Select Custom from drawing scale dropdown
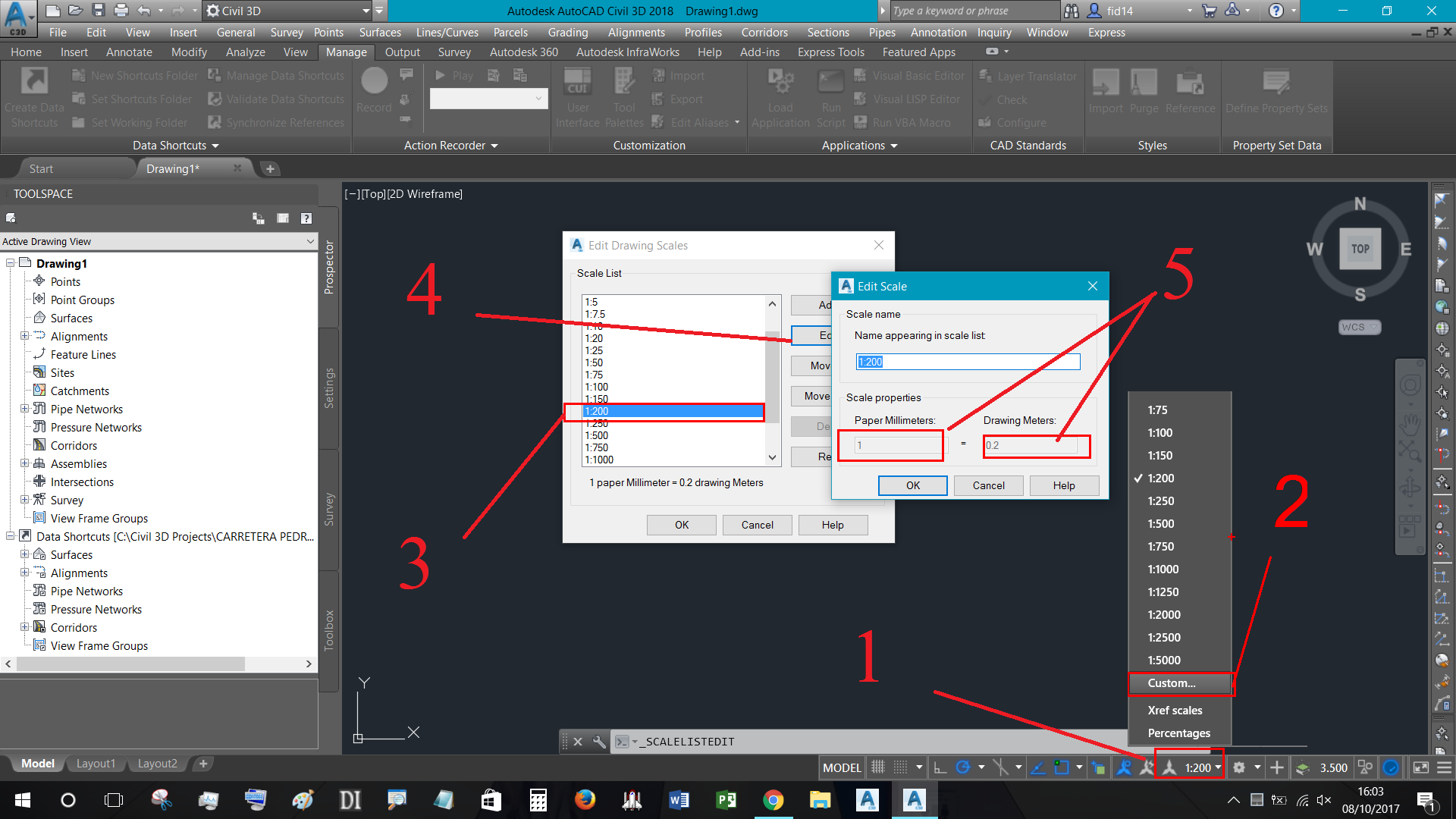This screenshot has width=1456, height=819. coord(1178,683)
